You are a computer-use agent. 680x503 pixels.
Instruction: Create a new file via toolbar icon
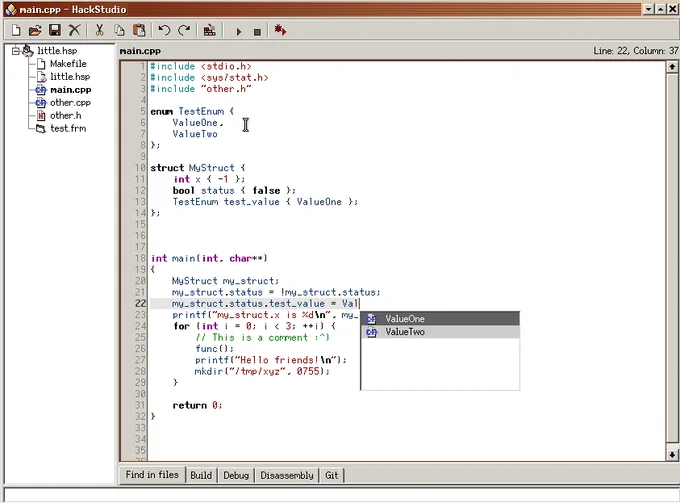(x=16, y=30)
